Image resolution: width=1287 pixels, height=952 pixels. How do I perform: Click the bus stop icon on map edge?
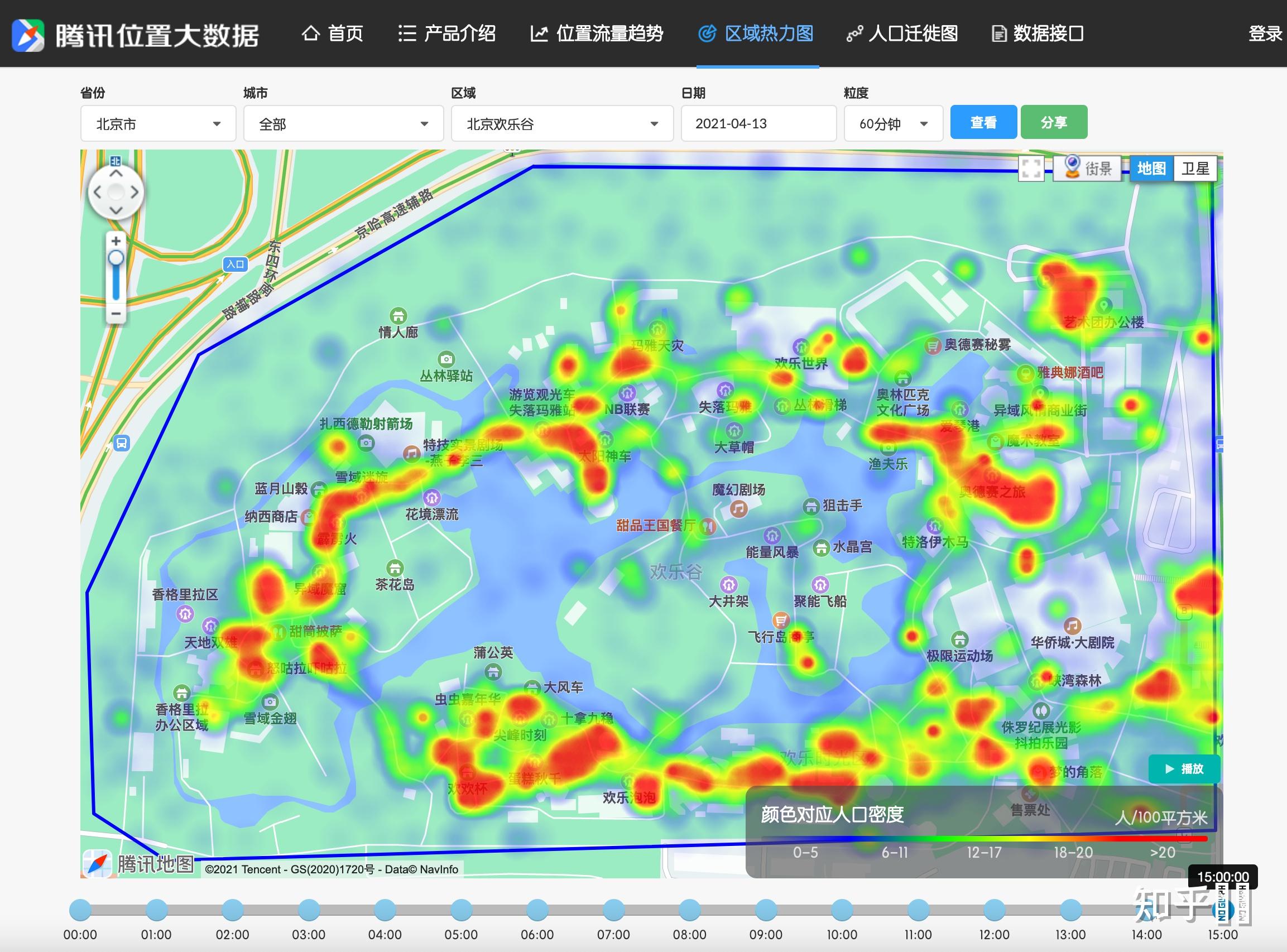(122, 443)
